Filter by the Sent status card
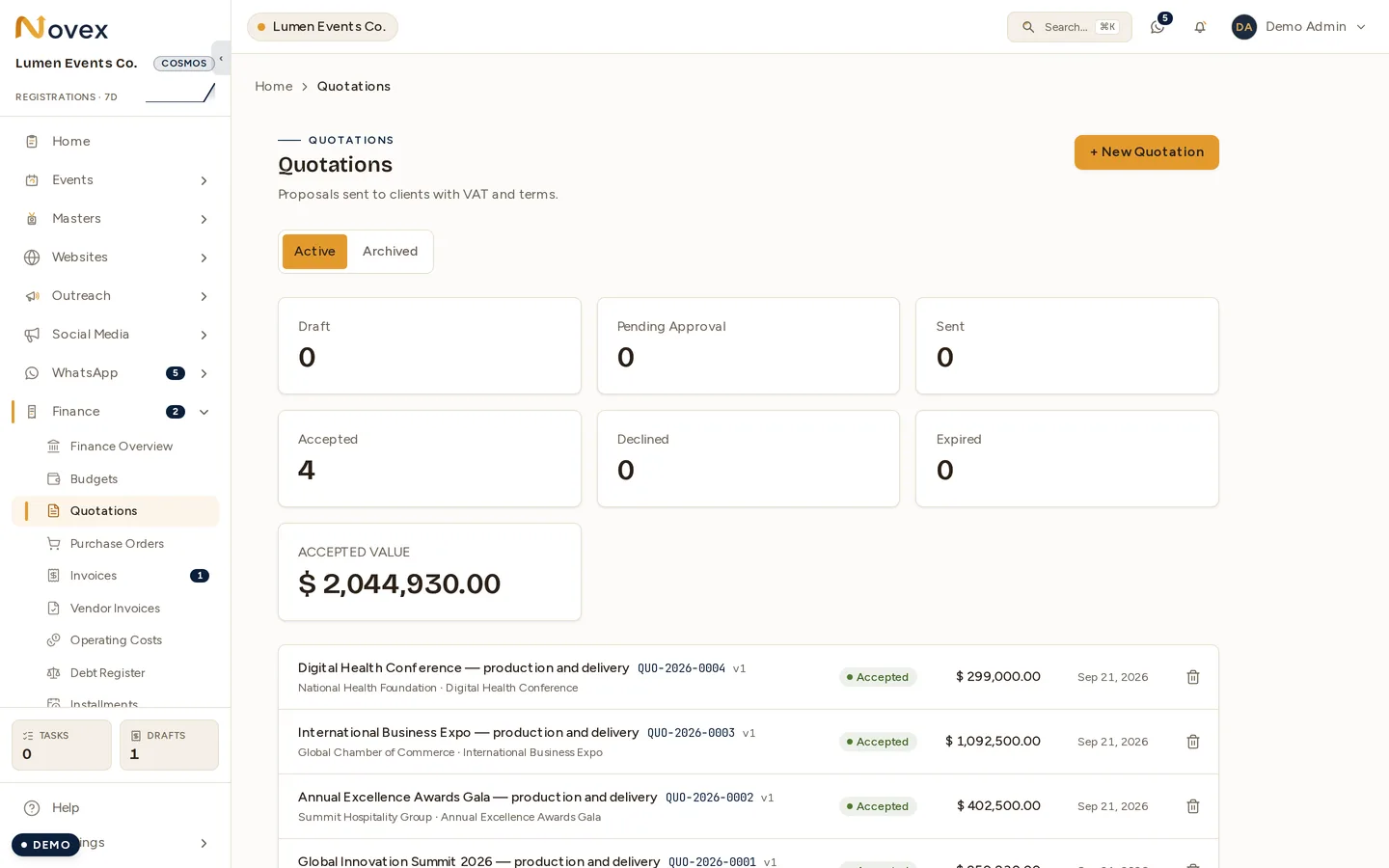This screenshot has height=868, width=1389. [x=1067, y=345]
